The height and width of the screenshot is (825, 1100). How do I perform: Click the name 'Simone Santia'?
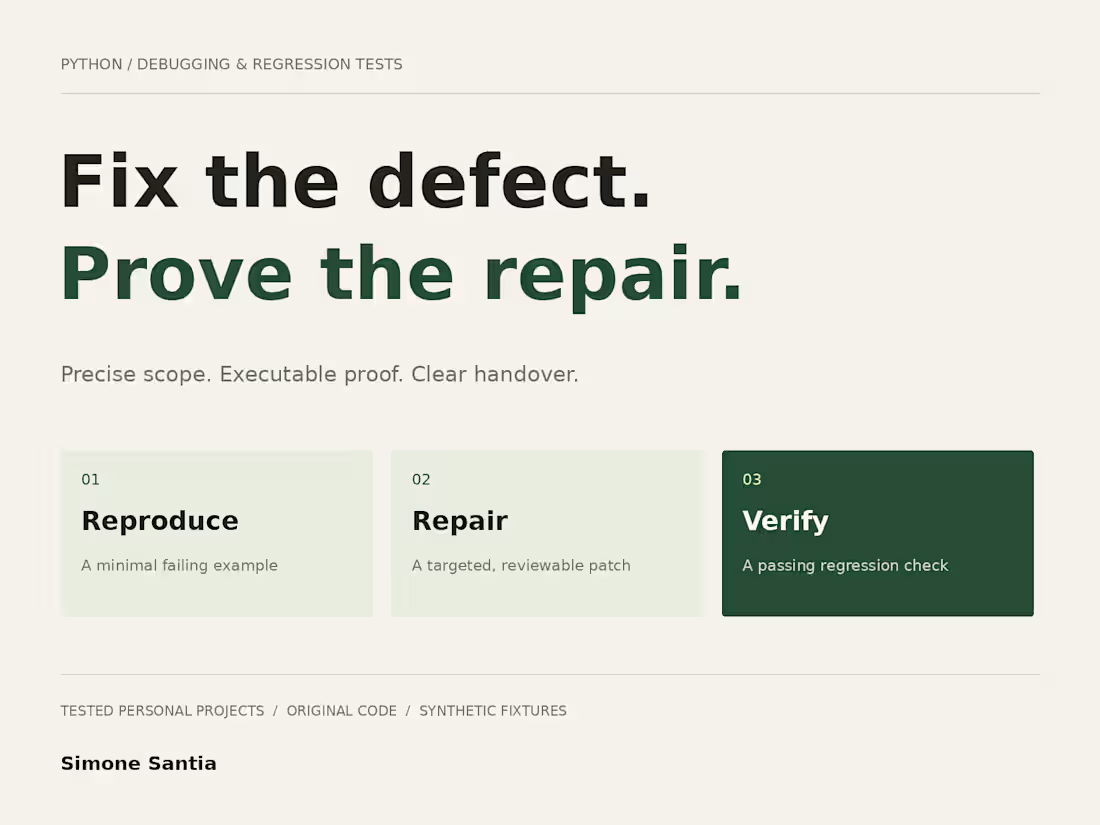(x=139, y=763)
